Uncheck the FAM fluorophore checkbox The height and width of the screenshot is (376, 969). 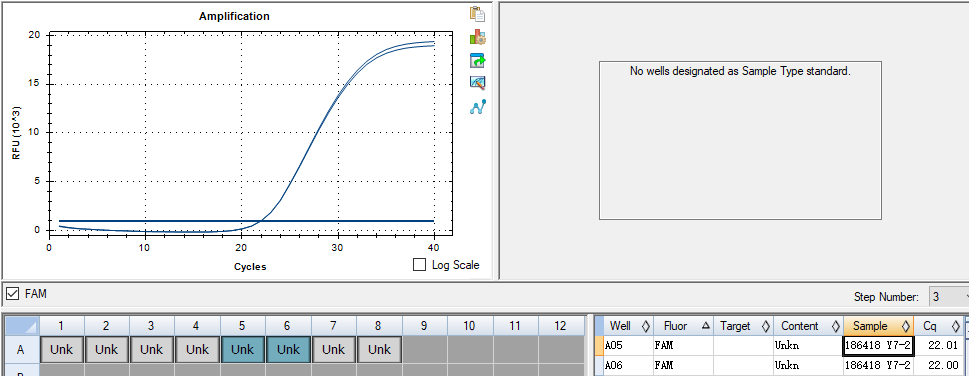[x=12, y=294]
